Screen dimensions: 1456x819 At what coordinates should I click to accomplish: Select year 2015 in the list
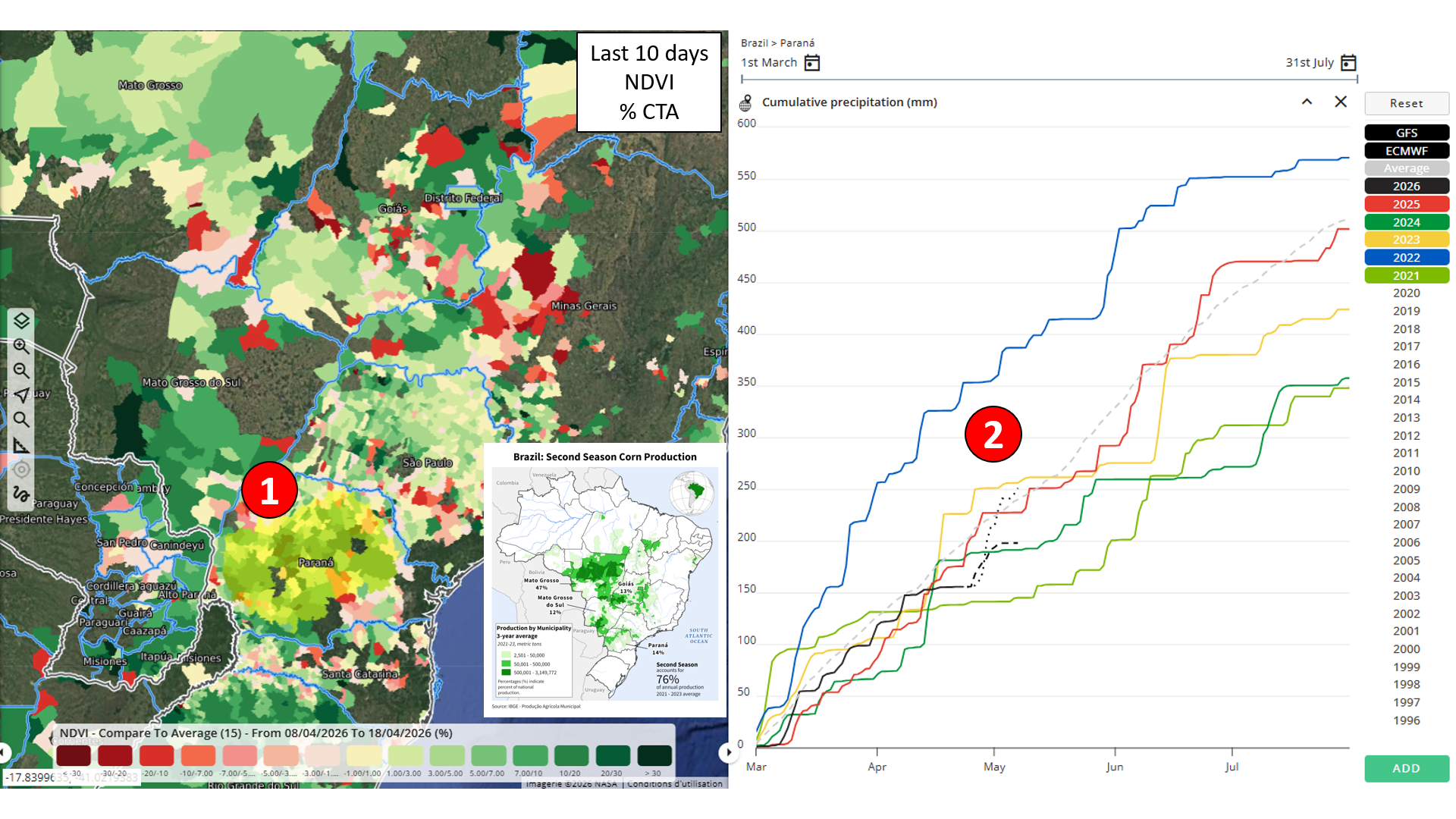(x=1406, y=382)
